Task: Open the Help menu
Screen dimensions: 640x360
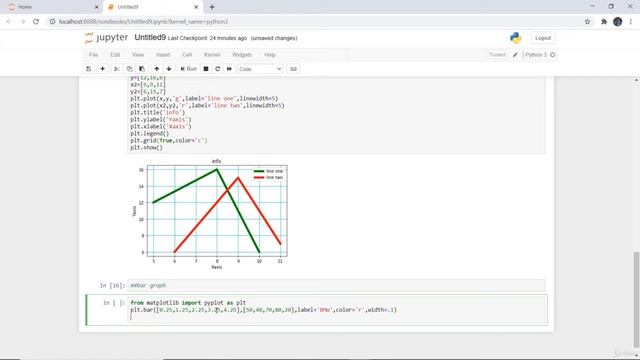Action: [270, 55]
